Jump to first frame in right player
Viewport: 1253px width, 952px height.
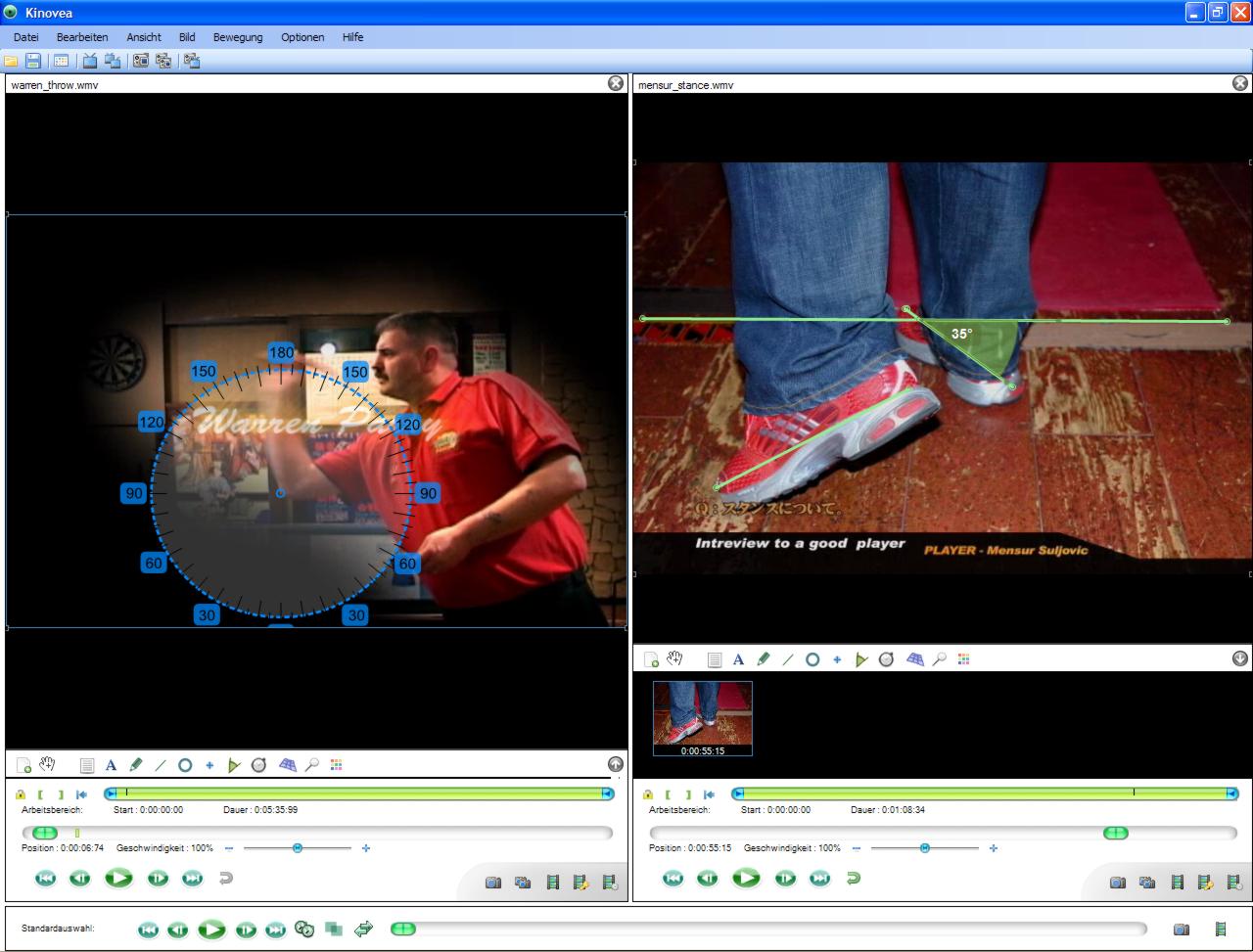pyautogui.click(x=673, y=879)
